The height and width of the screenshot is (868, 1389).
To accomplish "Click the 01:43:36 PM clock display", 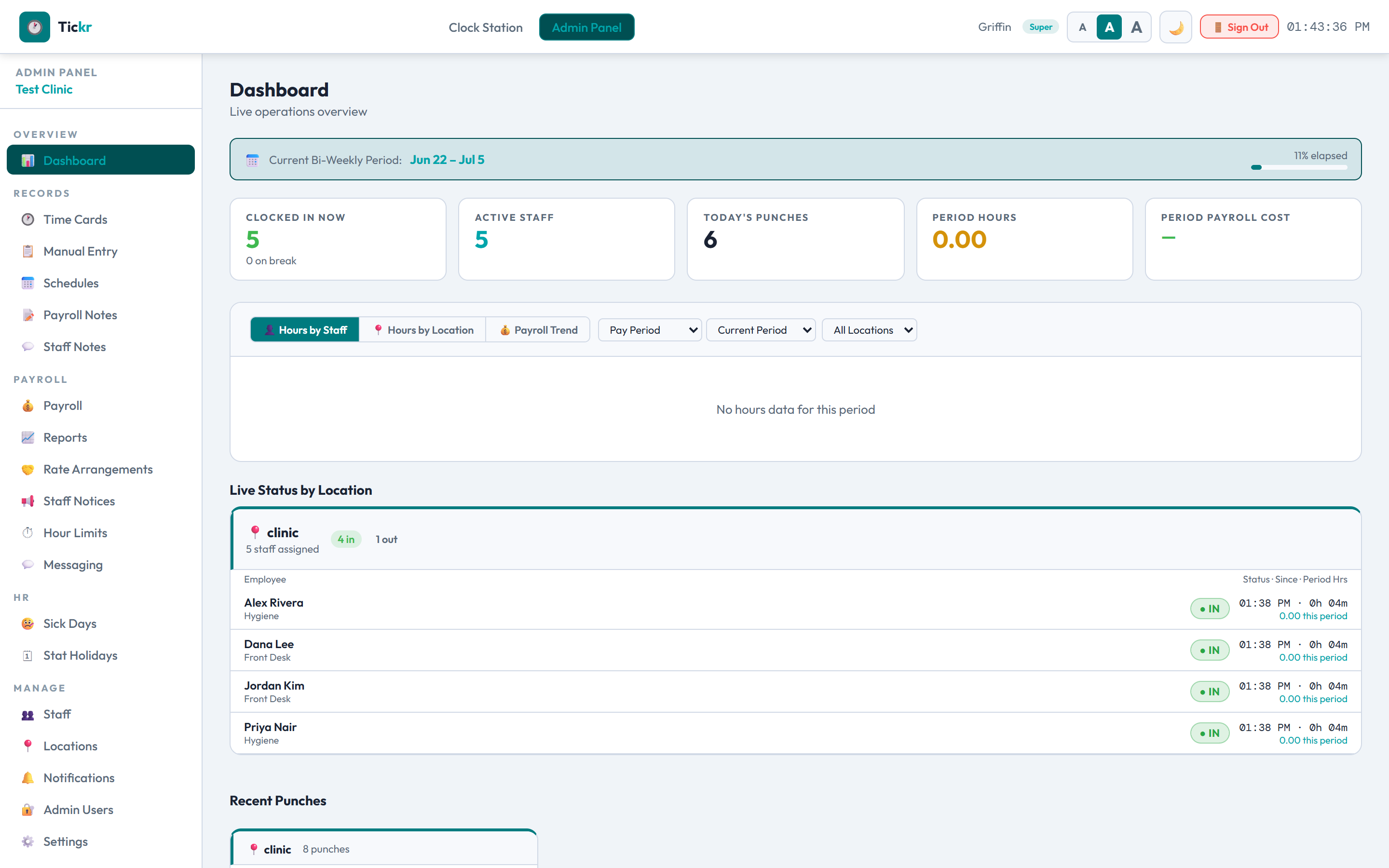I will [x=1328, y=27].
